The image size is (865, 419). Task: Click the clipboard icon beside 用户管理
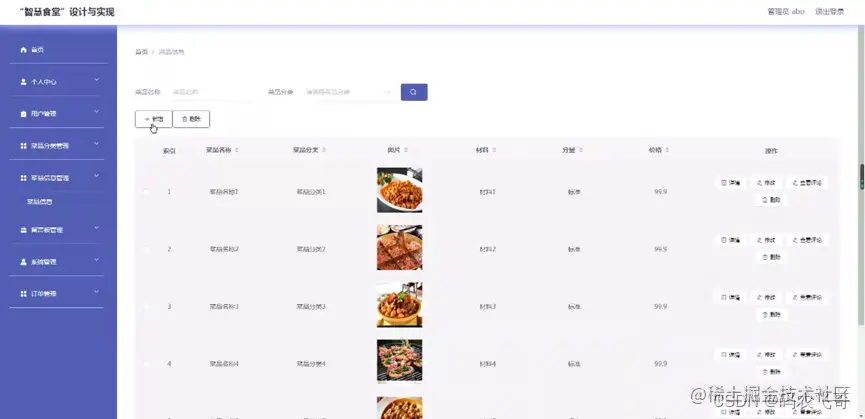click(23, 114)
